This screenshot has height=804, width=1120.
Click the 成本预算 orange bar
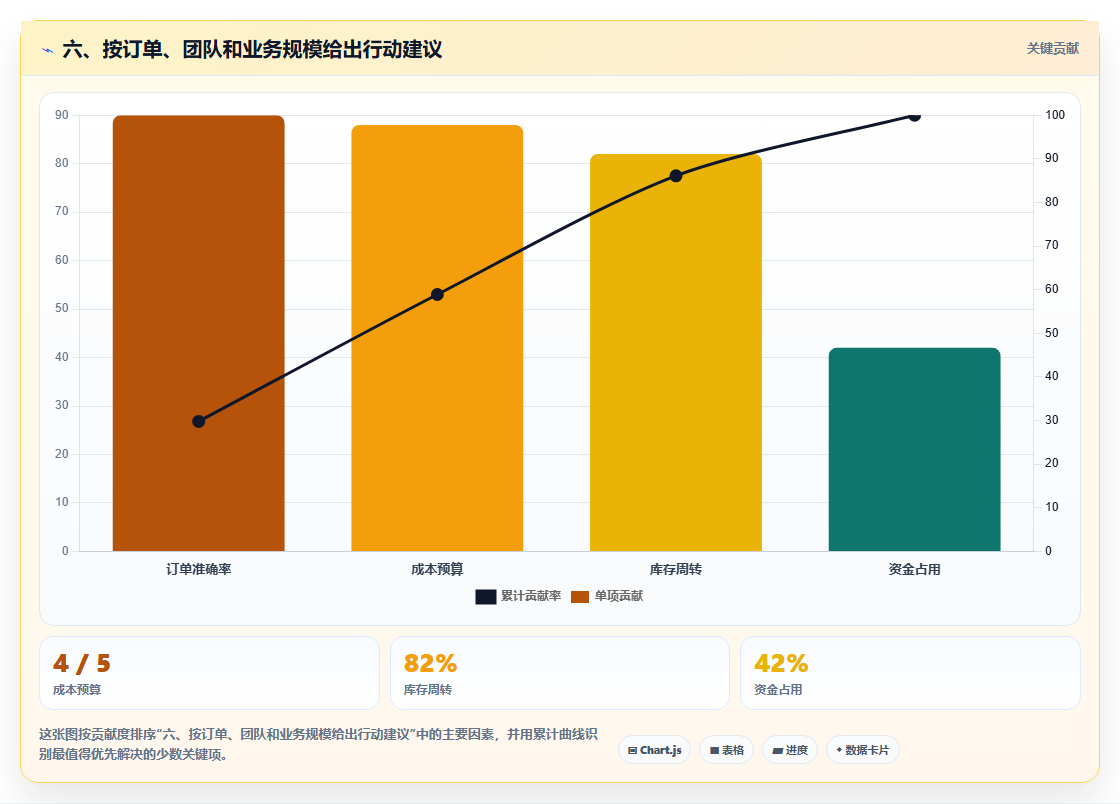point(437,338)
